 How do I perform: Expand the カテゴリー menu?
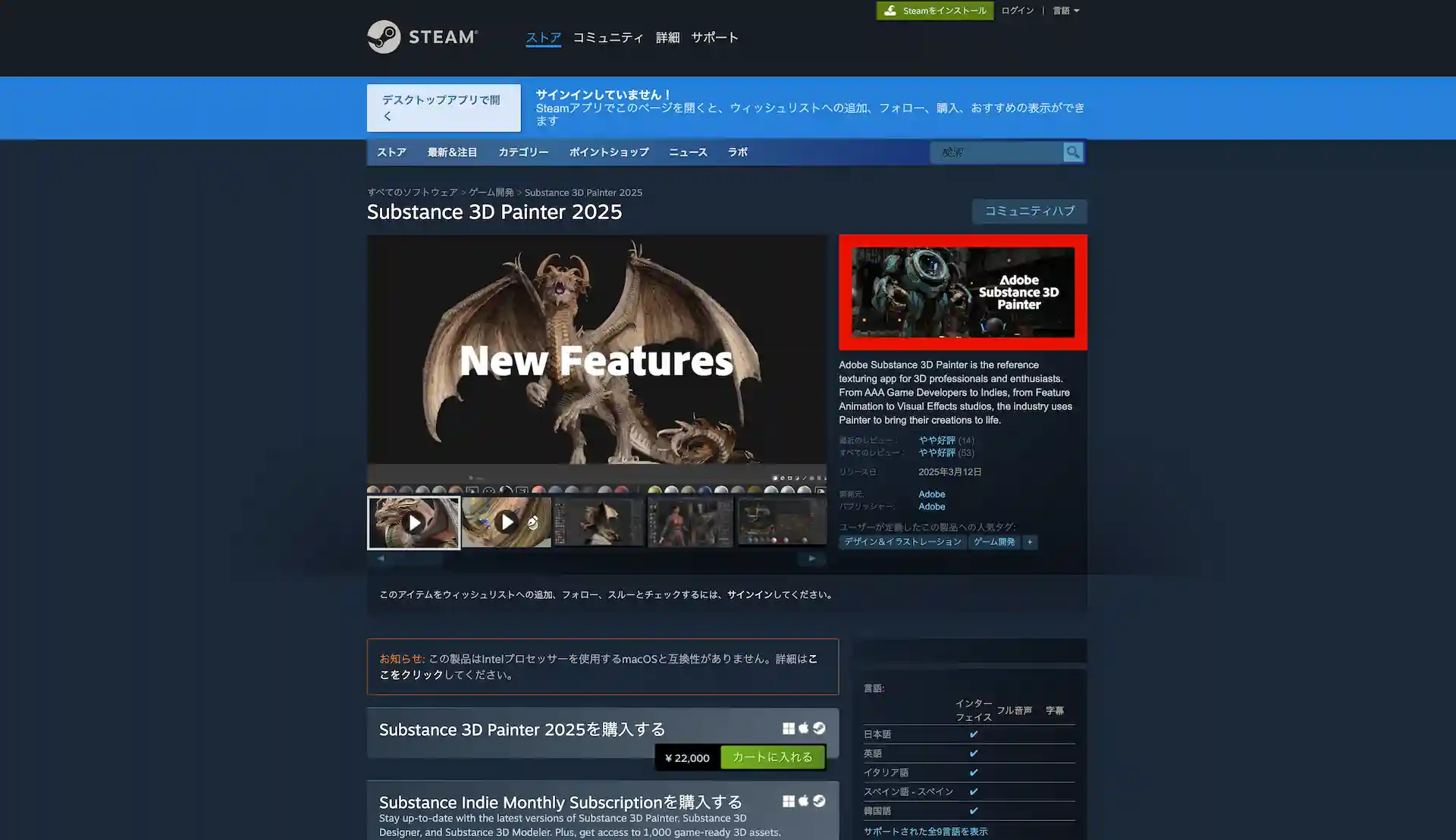(x=523, y=152)
